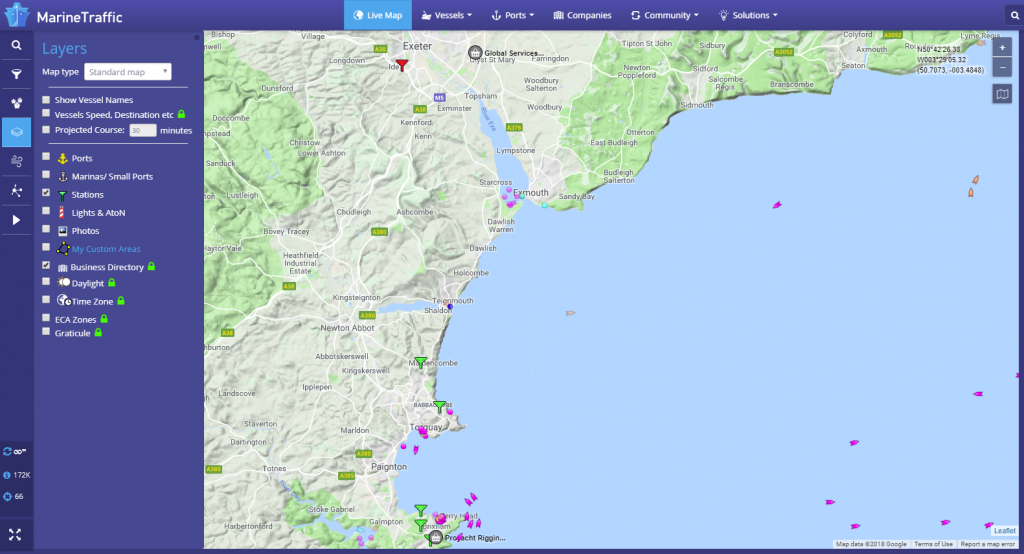This screenshot has width=1024, height=554.
Task: Zoom in the map with plus button
Action: pos(1003,48)
